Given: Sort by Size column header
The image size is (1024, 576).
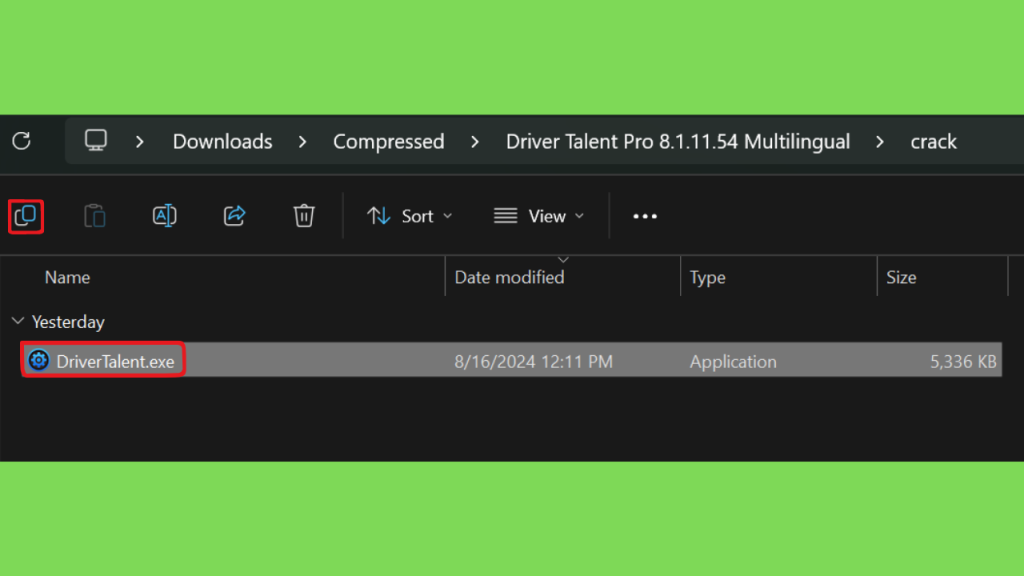Looking at the screenshot, I should (x=901, y=278).
